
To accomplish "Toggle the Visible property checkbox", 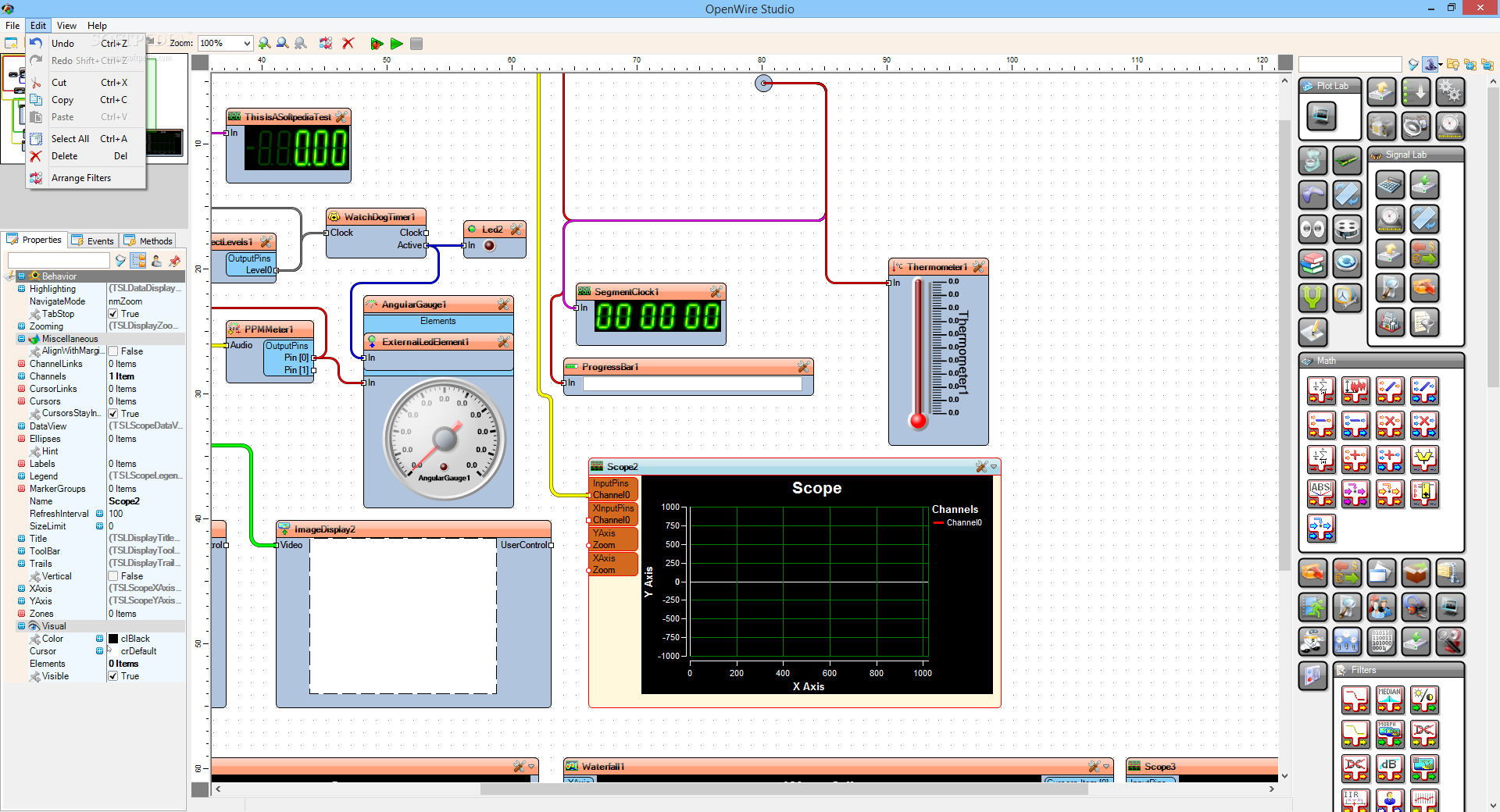I will pyautogui.click(x=113, y=676).
